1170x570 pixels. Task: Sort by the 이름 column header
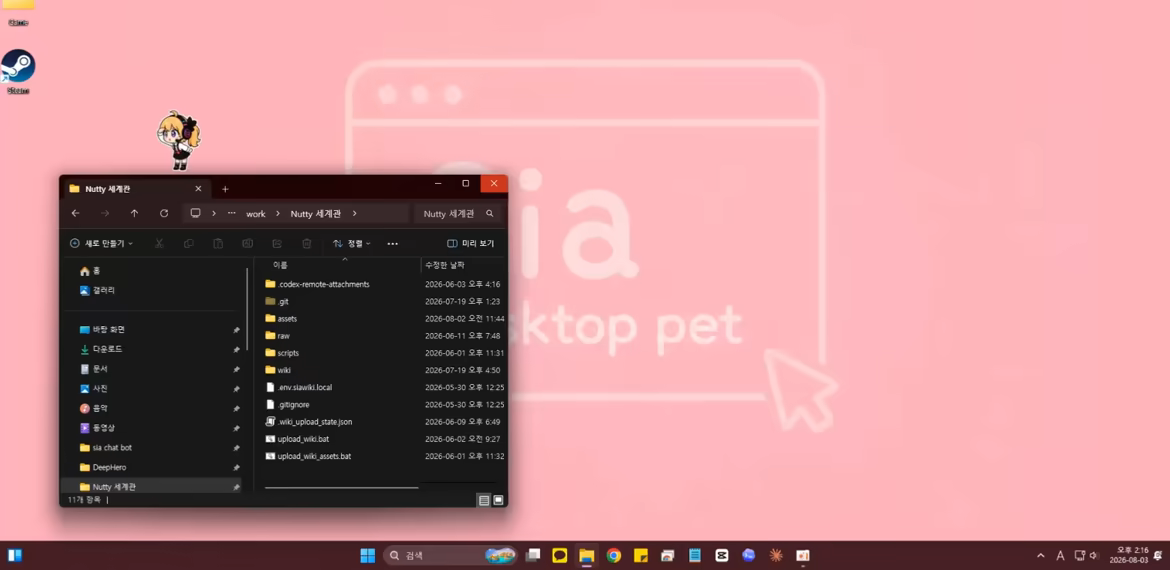[337, 265]
